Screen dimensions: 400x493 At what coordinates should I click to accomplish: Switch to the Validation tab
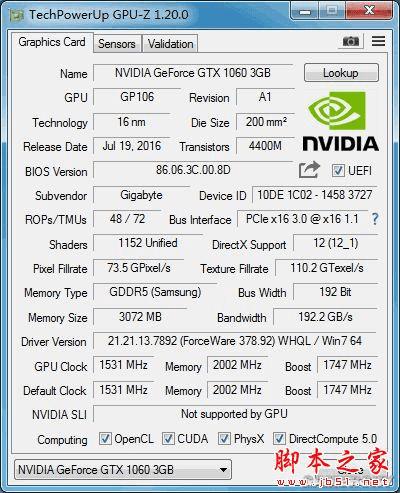click(170, 44)
